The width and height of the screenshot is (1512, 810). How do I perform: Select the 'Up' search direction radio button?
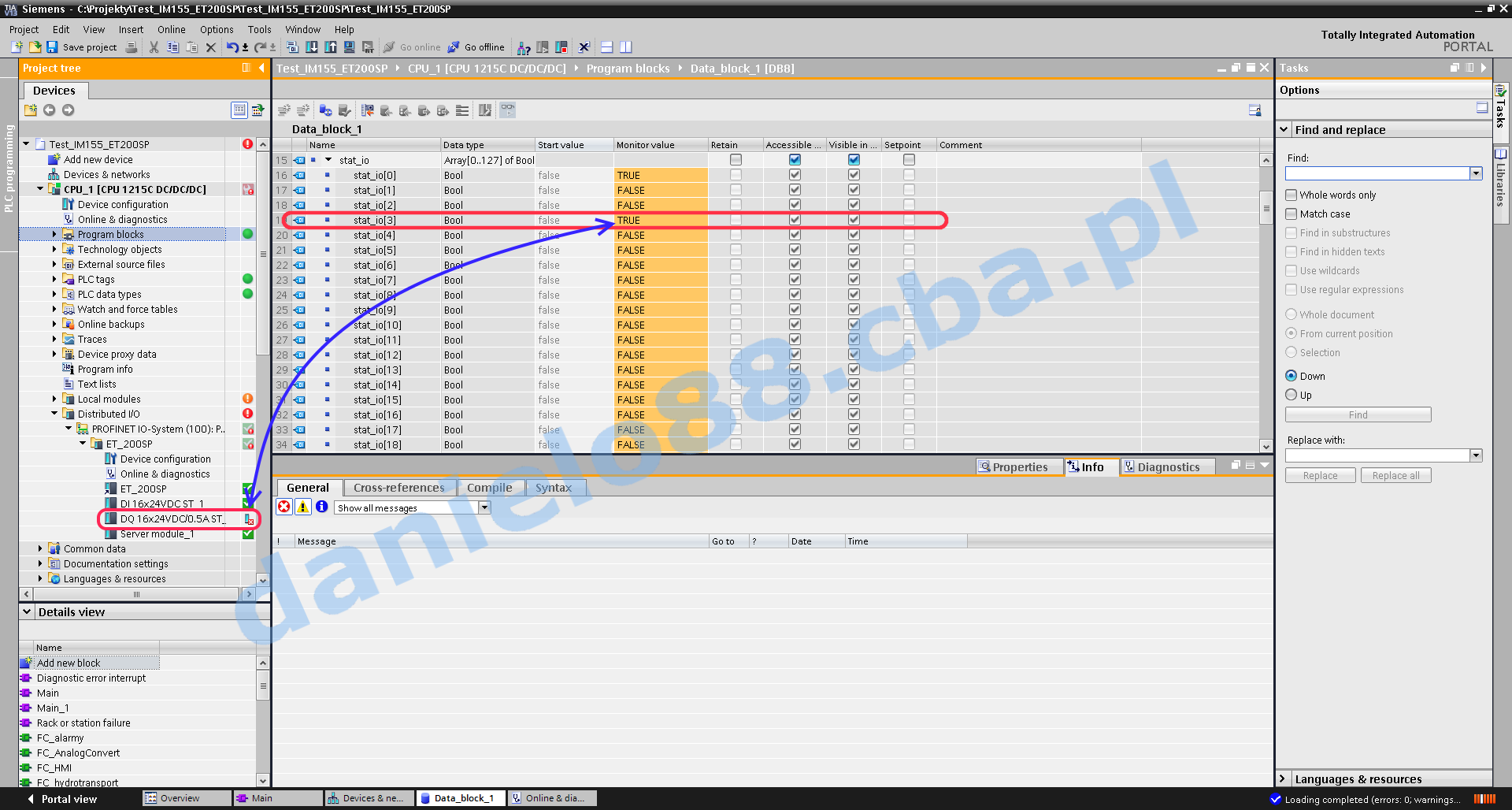[x=1291, y=395]
